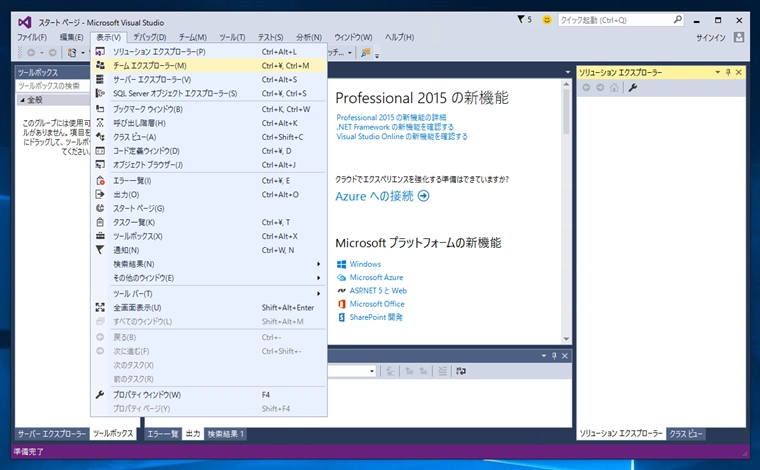Viewport: 760px width, 470px height.
Task: Open Output source combo box dropdown
Action: [x=372, y=371]
